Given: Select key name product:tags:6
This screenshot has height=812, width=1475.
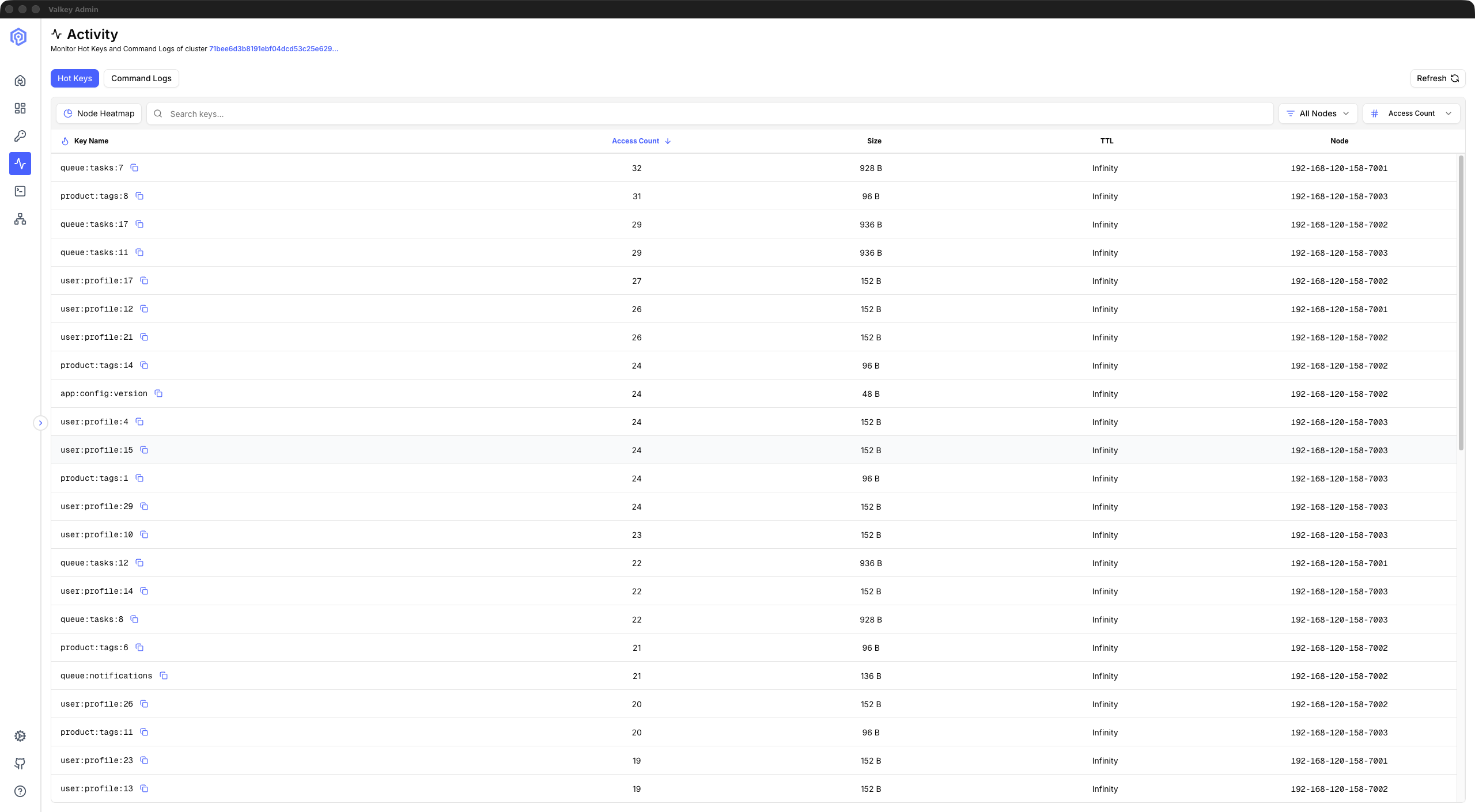Looking at the screenshot, I should [x=94, y=647].
